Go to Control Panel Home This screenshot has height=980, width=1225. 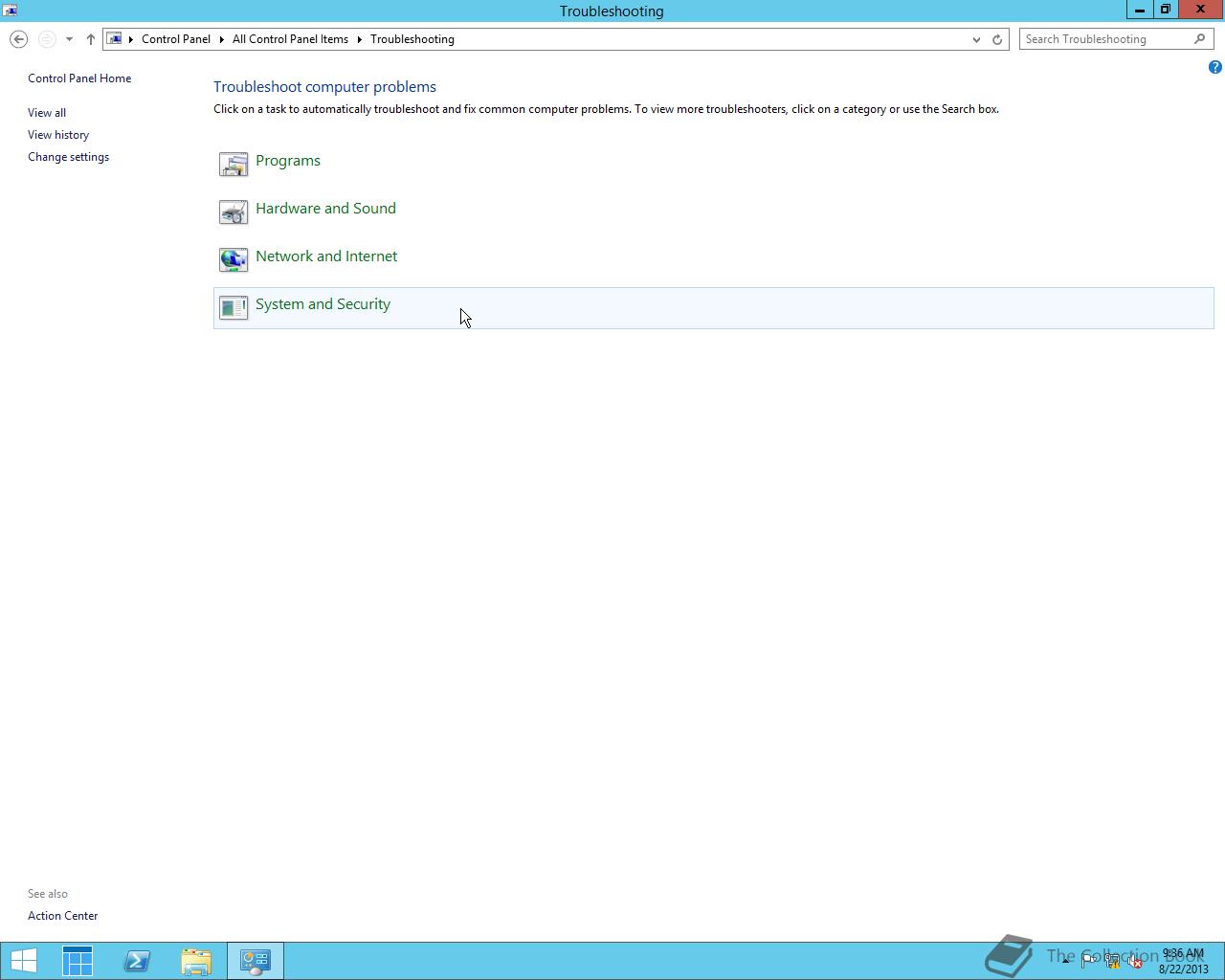pos(79,78)
